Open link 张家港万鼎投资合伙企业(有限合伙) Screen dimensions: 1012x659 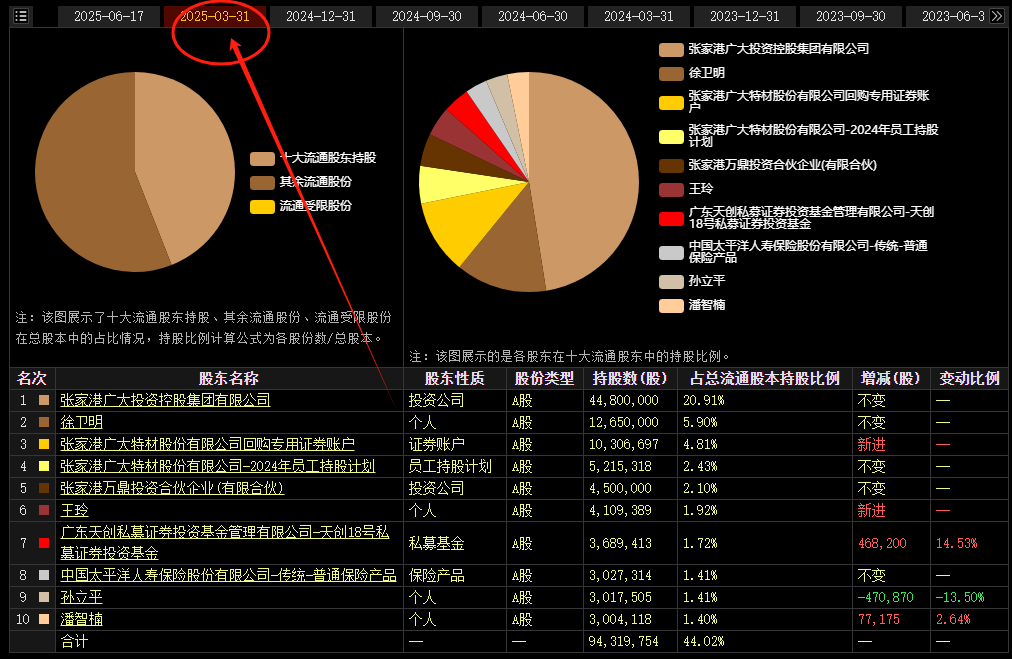[172, 488]
